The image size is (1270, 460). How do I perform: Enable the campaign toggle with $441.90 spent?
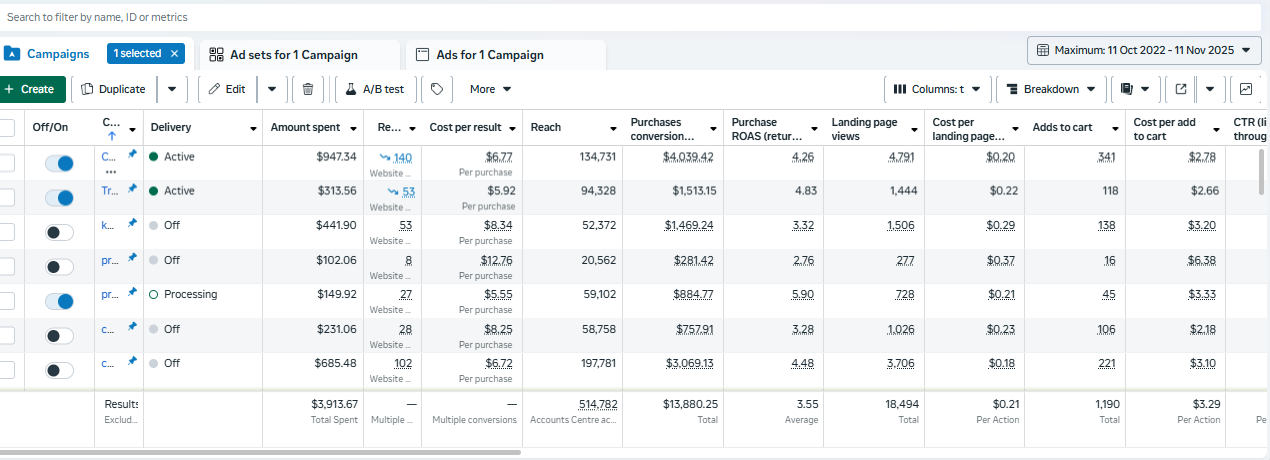point(60,232)
